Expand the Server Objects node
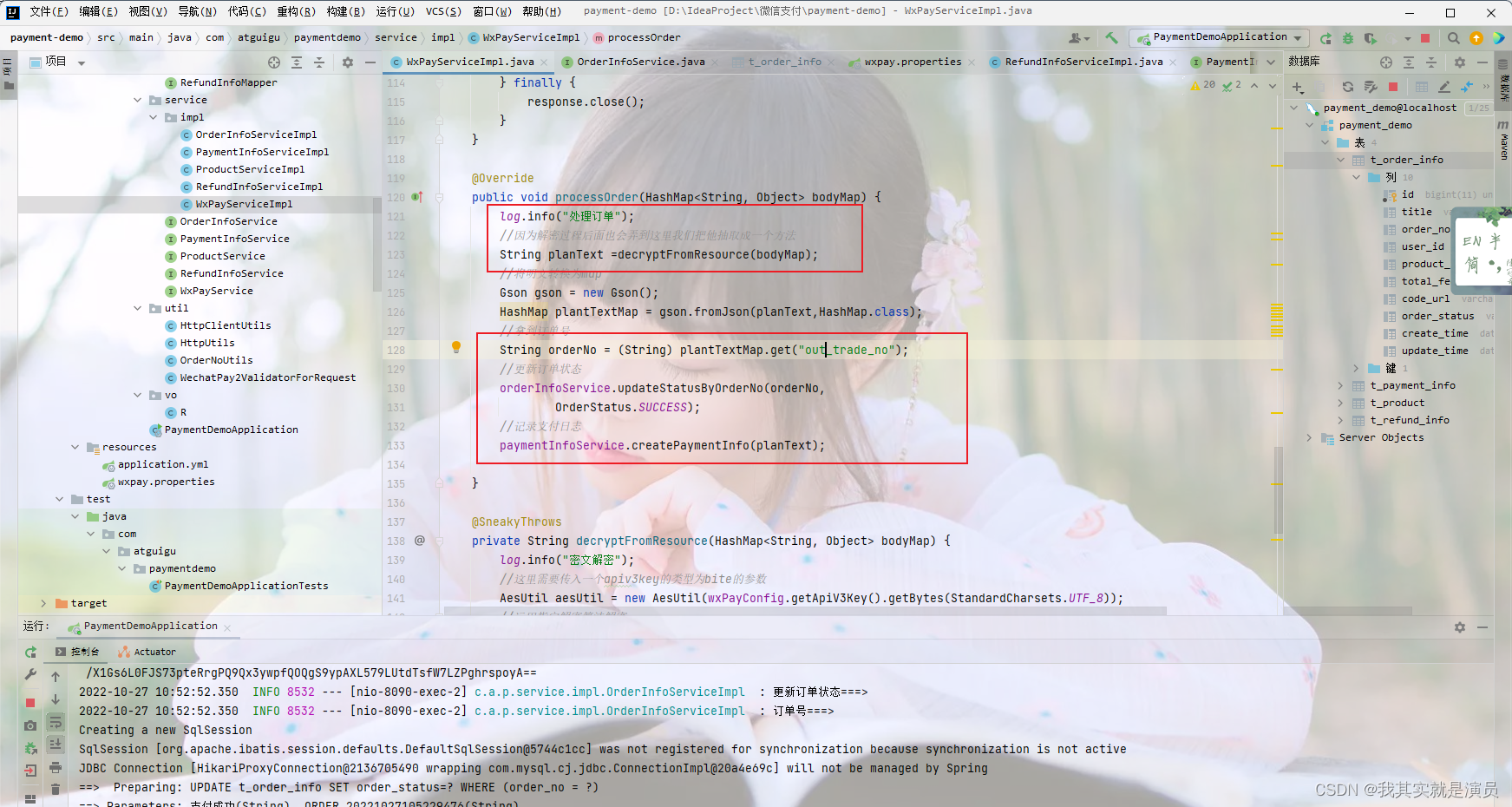Viewport: 1512px width, 807px height. click(x=1309, y=437)
